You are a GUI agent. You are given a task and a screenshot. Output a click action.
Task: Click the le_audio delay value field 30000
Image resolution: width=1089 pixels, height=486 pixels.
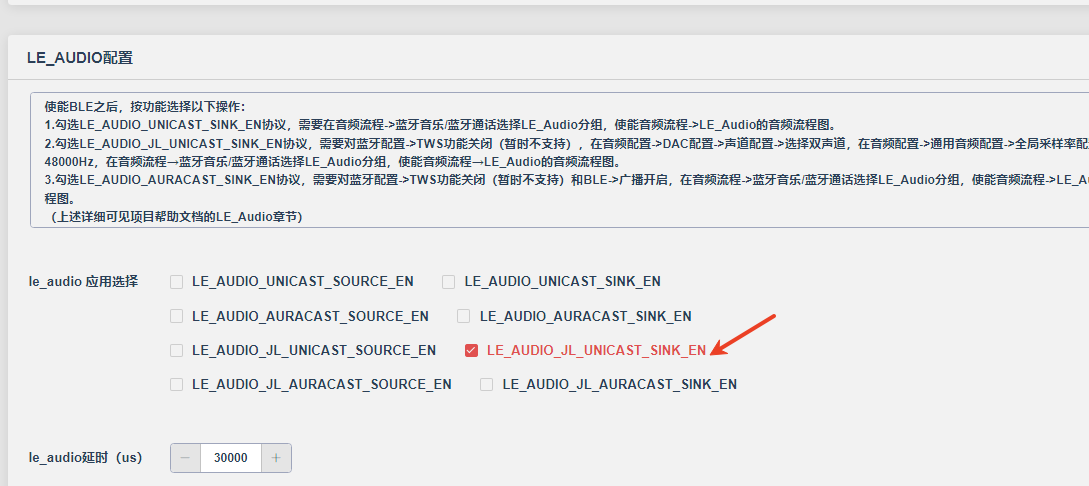pos(231,458)
